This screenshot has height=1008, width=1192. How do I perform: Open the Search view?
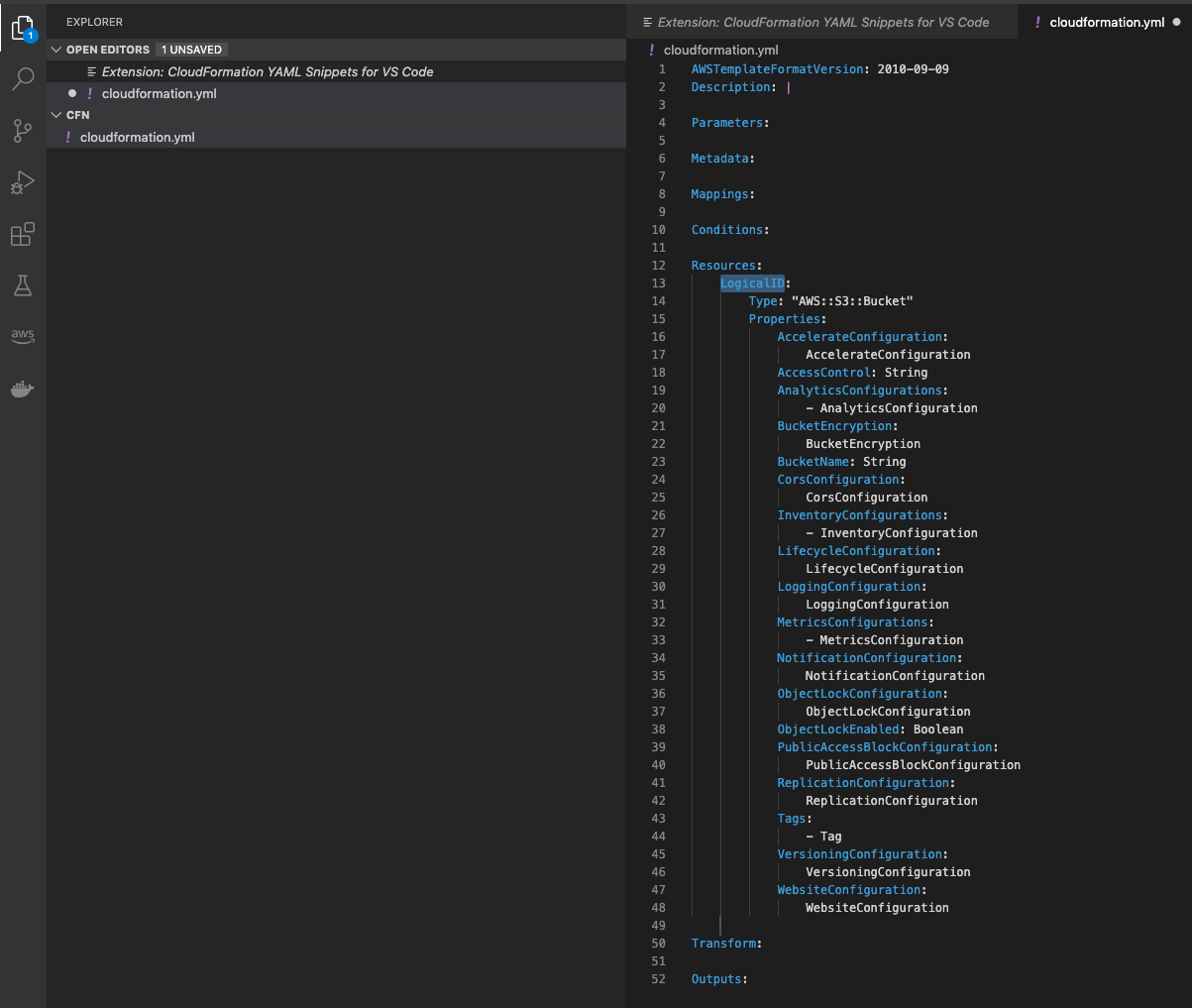(x=22, y=79)
